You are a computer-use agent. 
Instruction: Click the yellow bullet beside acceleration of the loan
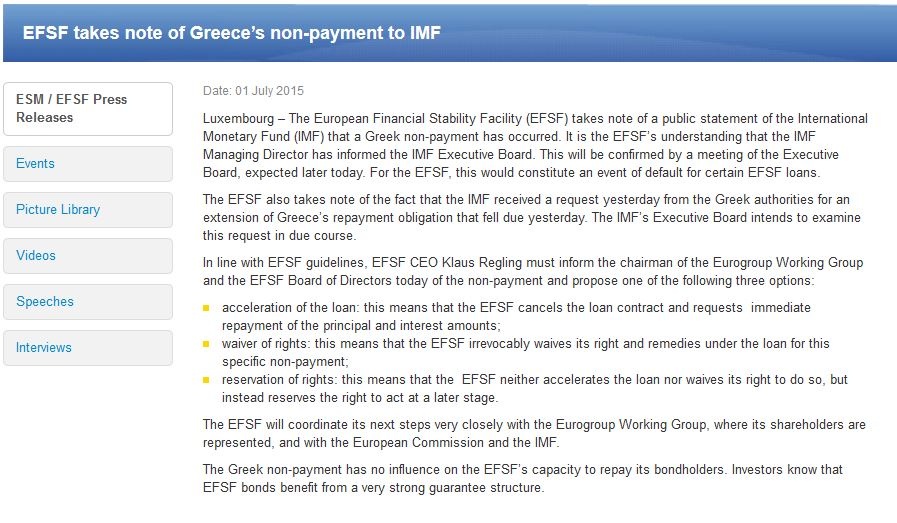(207, 308)
